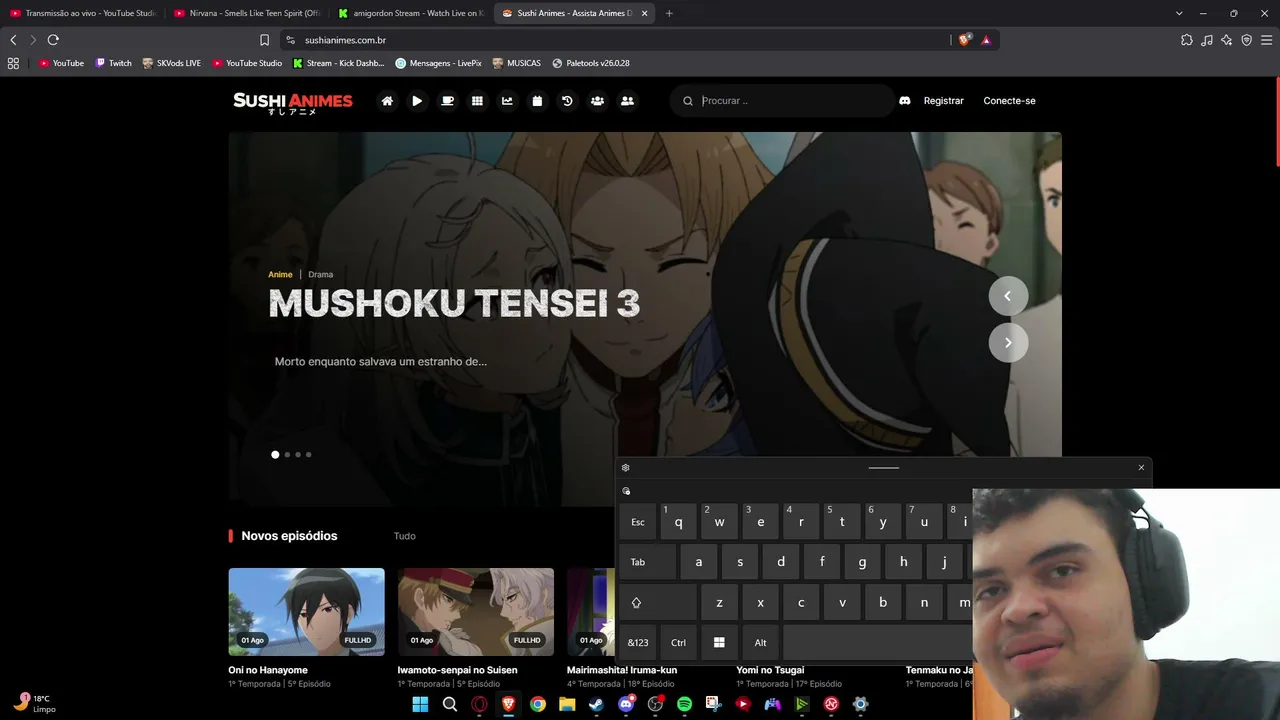Open Brave Shields lion icon in address bar

coord(964,40)
